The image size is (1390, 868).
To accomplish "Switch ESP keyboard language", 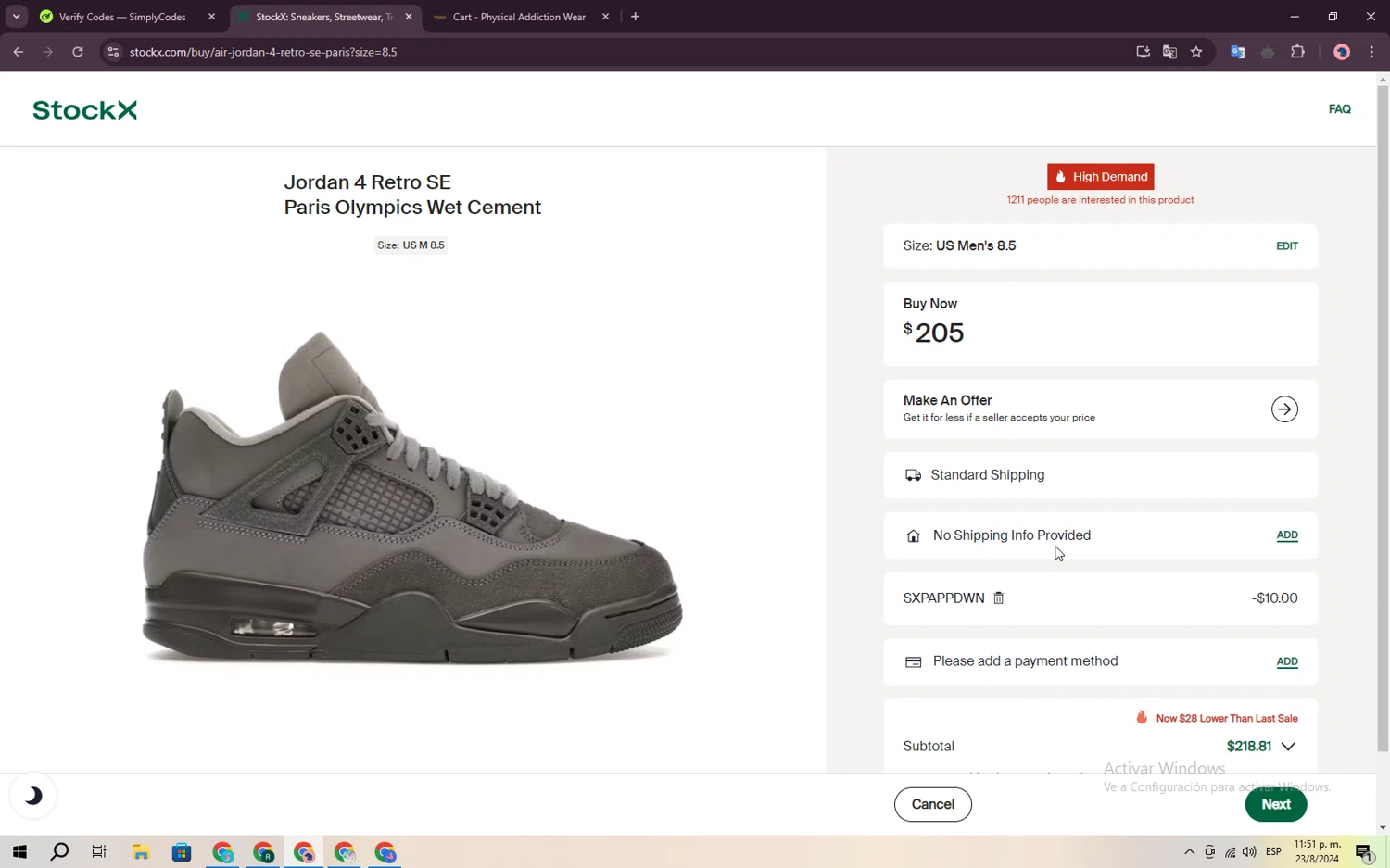I will 1273,852.
